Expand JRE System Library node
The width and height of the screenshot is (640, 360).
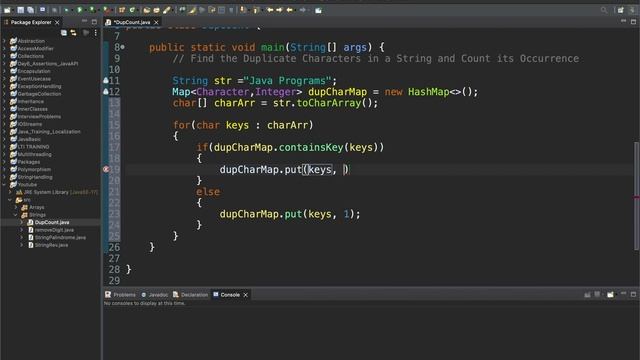pyautogui.click(x=10, y=192)
